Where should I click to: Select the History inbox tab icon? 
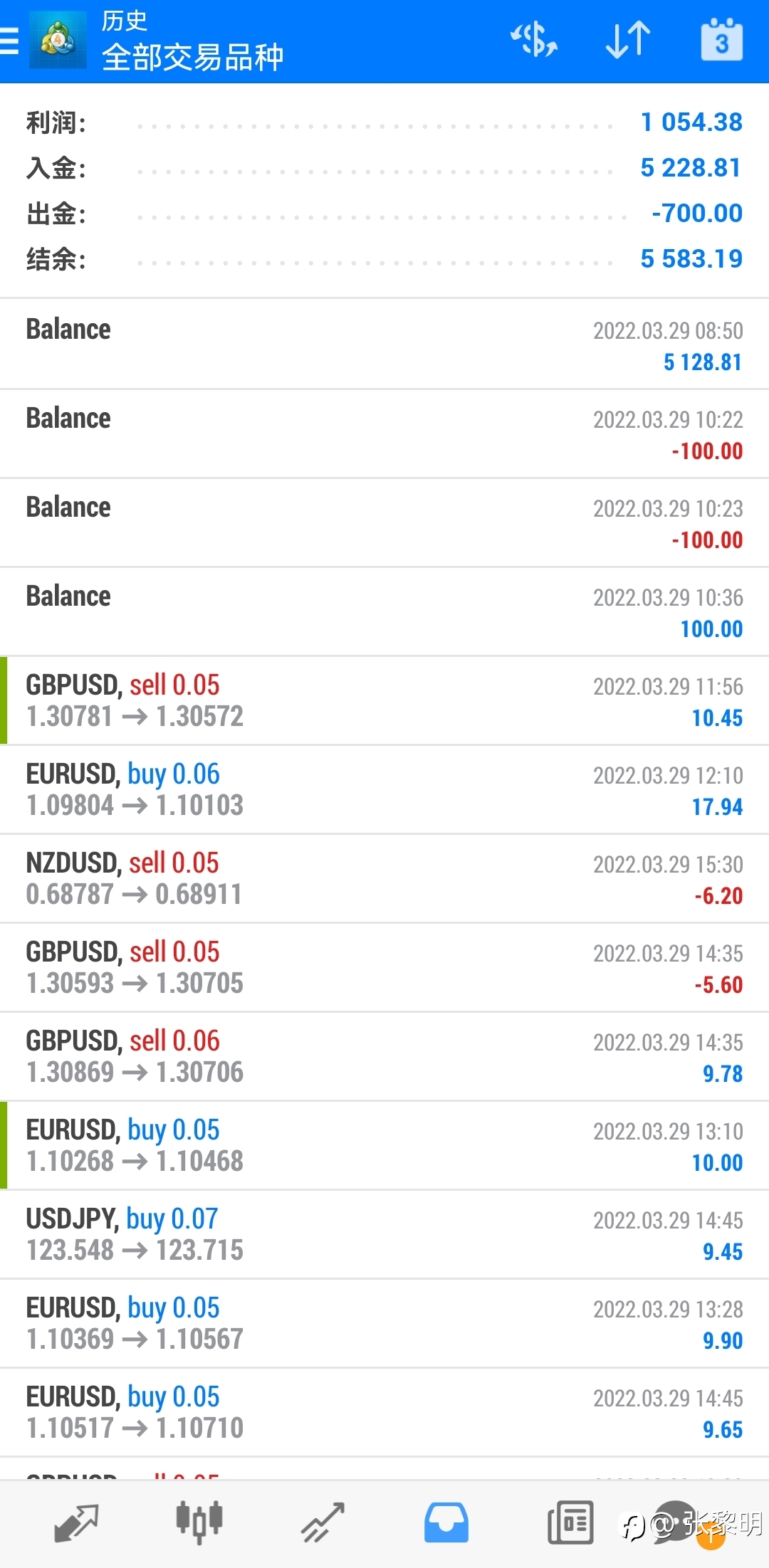tap(446, 1522)
